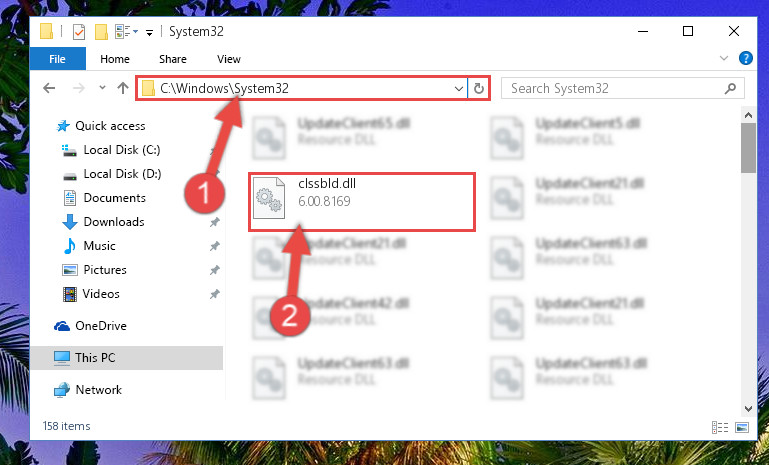Open the File menu
Viewport: 769px width, 465px height.
57,59
